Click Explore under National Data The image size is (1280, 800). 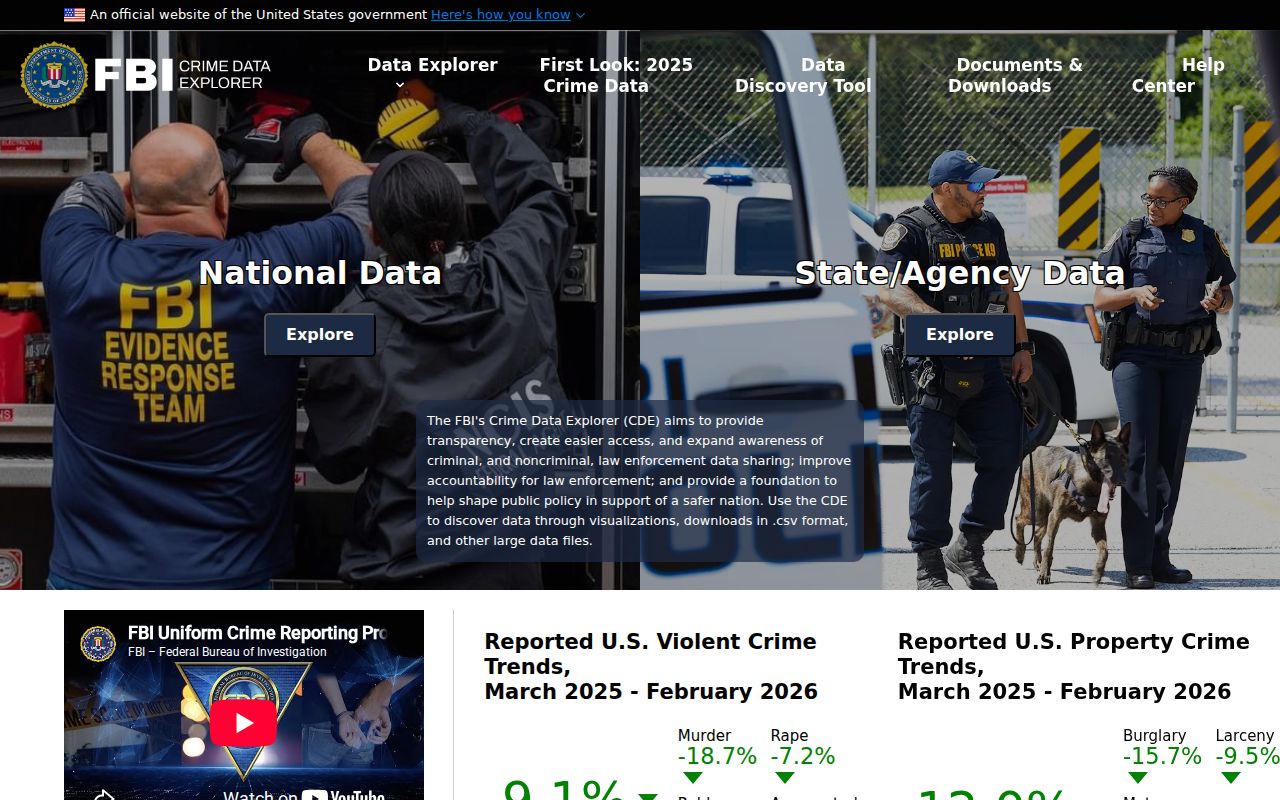320,335
